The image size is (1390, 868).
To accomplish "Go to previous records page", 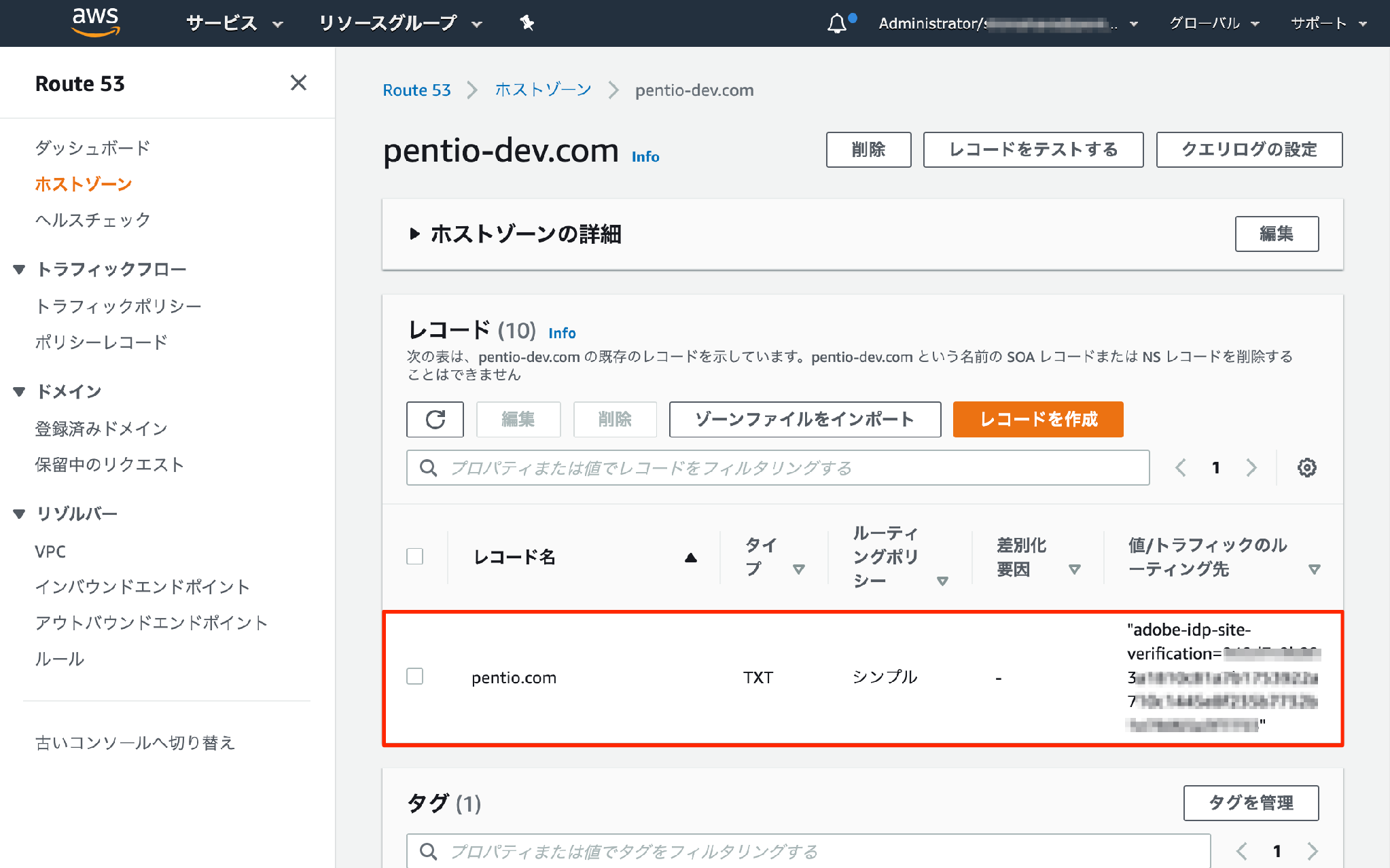I will click(1181, 467).
